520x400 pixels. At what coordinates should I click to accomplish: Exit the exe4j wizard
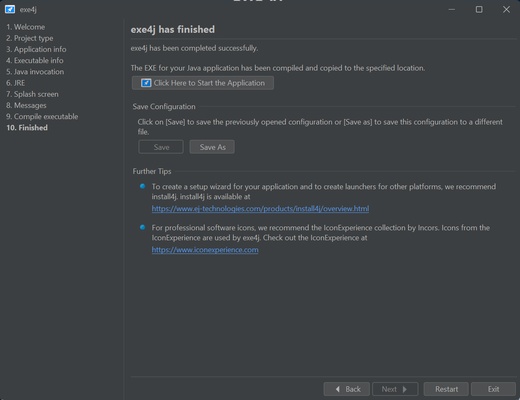click(493, 389)
